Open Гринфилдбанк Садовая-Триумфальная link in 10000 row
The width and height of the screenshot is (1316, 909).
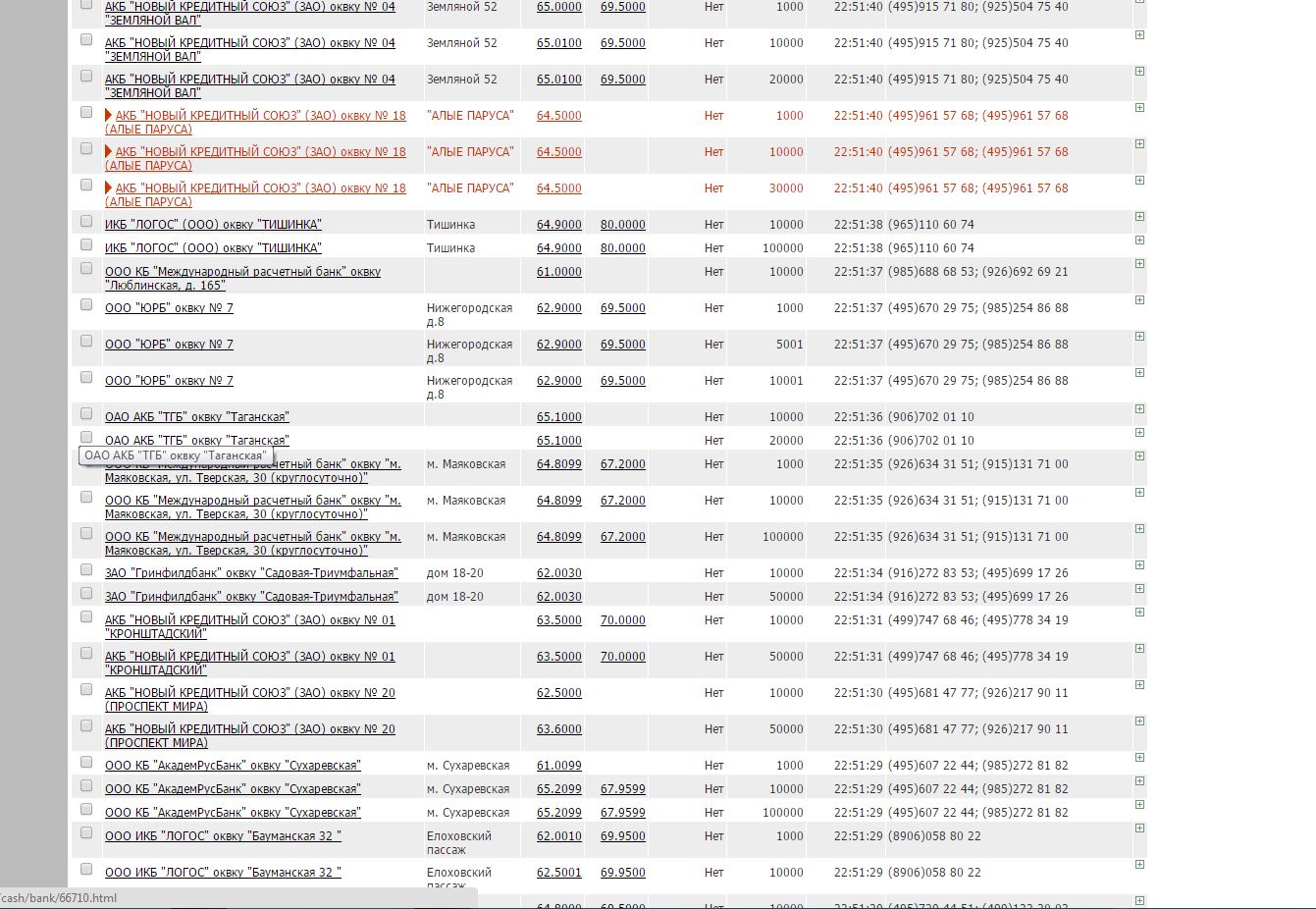(x=251, y=573)
